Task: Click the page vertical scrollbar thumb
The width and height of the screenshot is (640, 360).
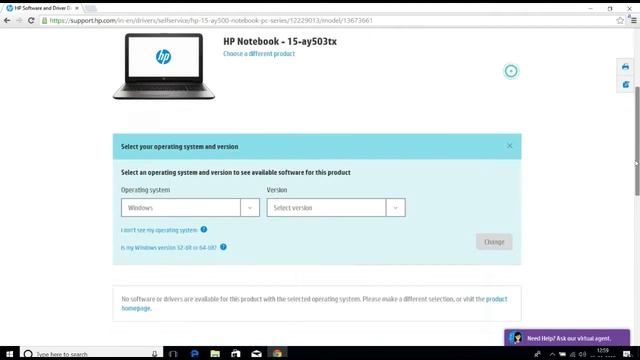Action: coord(637,141)
